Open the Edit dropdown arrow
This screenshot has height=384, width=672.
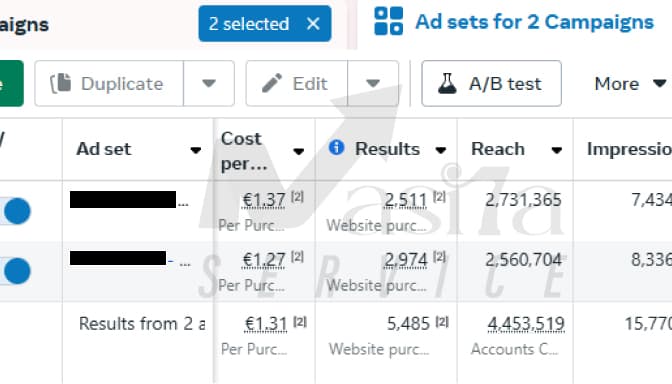click(x=373, y=83)
